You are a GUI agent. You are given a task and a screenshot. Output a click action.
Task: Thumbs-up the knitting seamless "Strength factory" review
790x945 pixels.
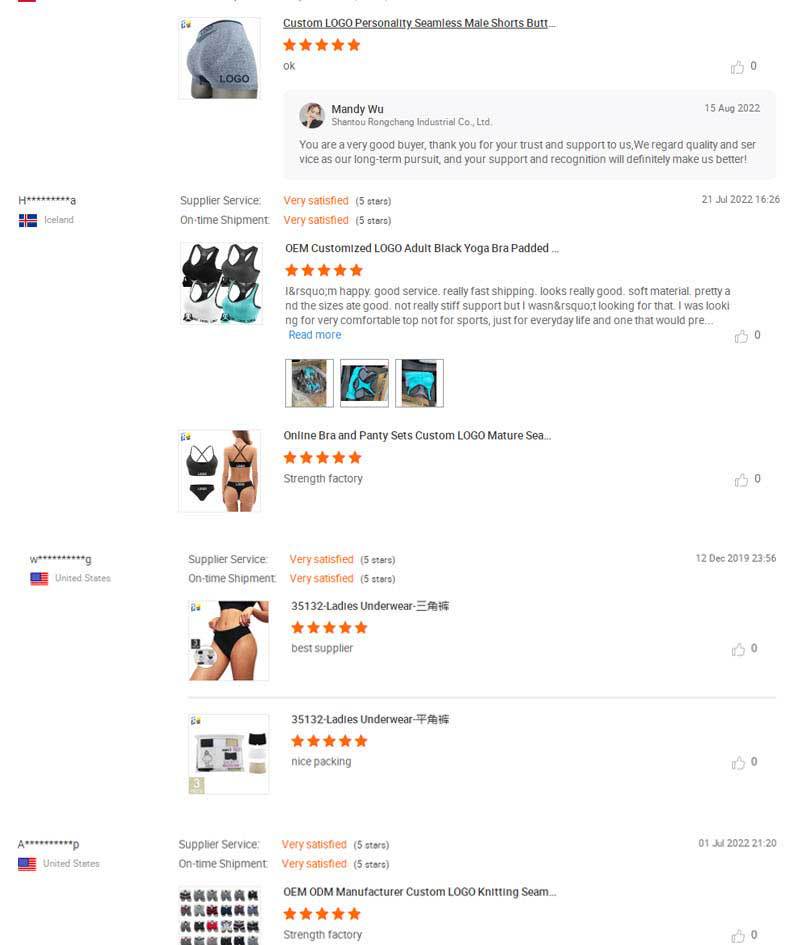[x=738, y=935]
